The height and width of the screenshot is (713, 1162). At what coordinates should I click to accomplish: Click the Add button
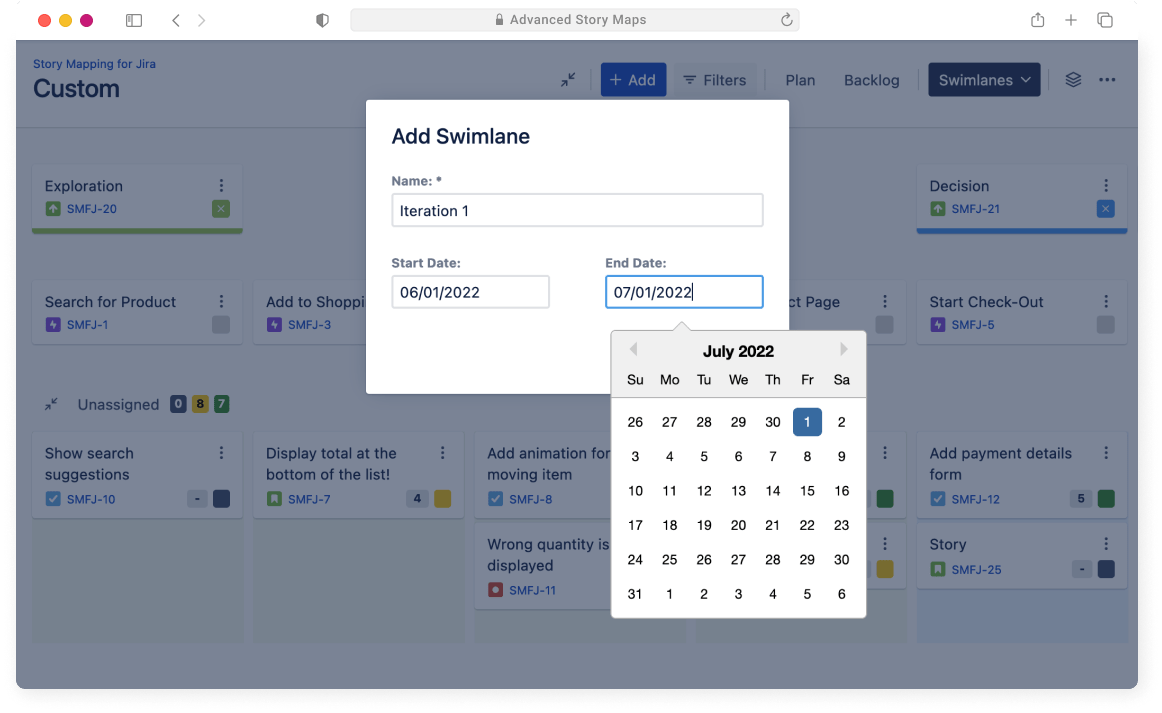(633, 79)
